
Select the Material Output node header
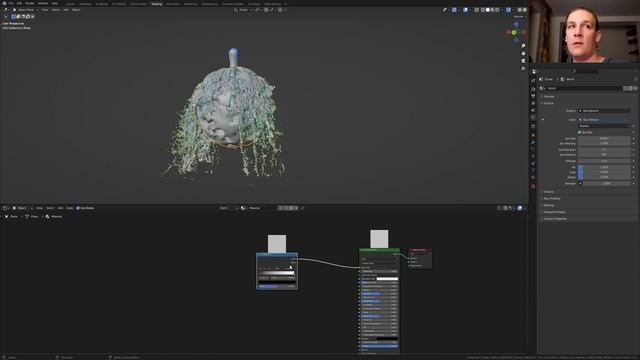coord(420,250)
